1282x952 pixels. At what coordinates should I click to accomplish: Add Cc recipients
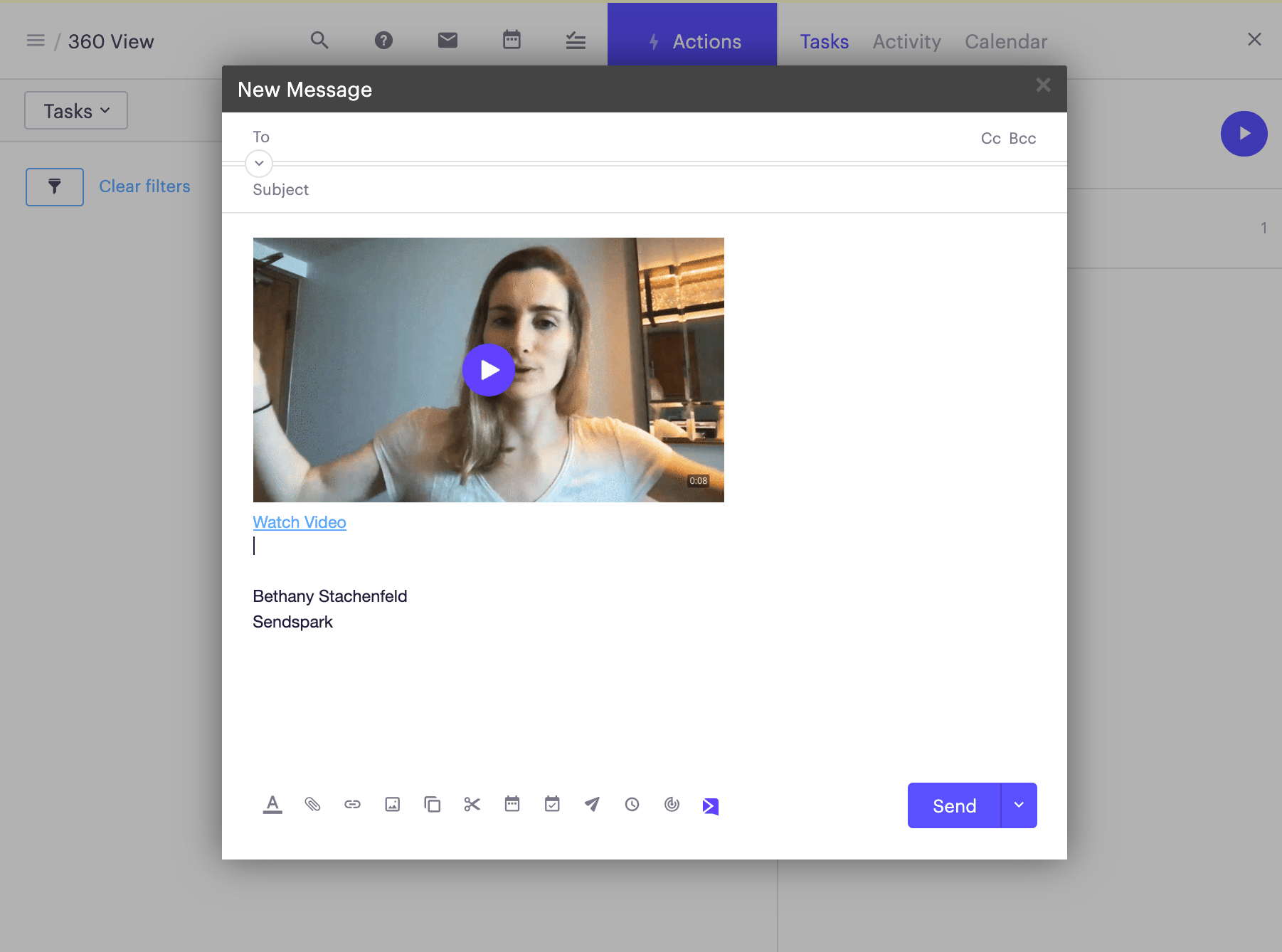[990, 139]
